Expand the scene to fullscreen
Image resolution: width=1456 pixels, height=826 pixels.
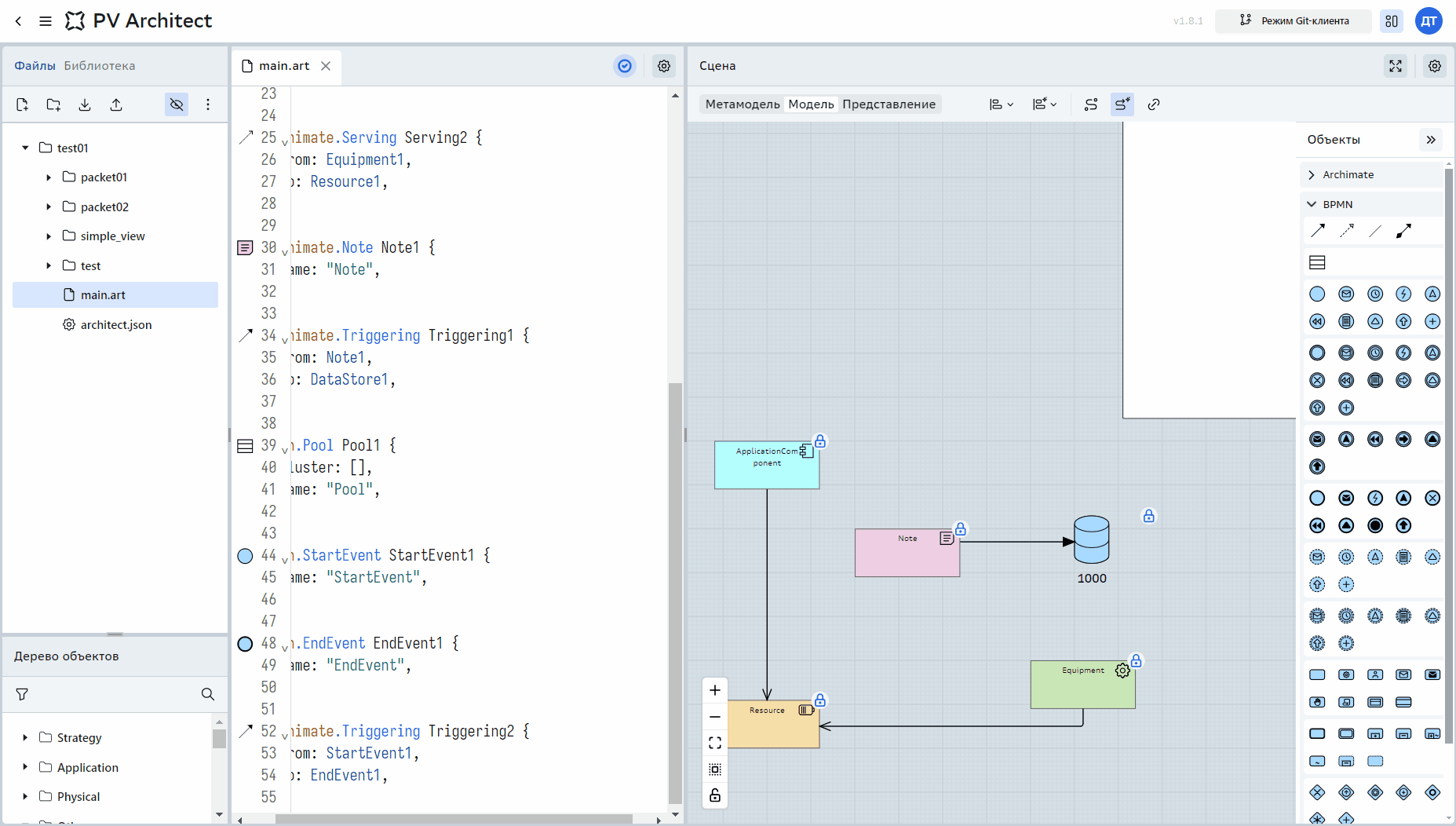coord(1396,66)
